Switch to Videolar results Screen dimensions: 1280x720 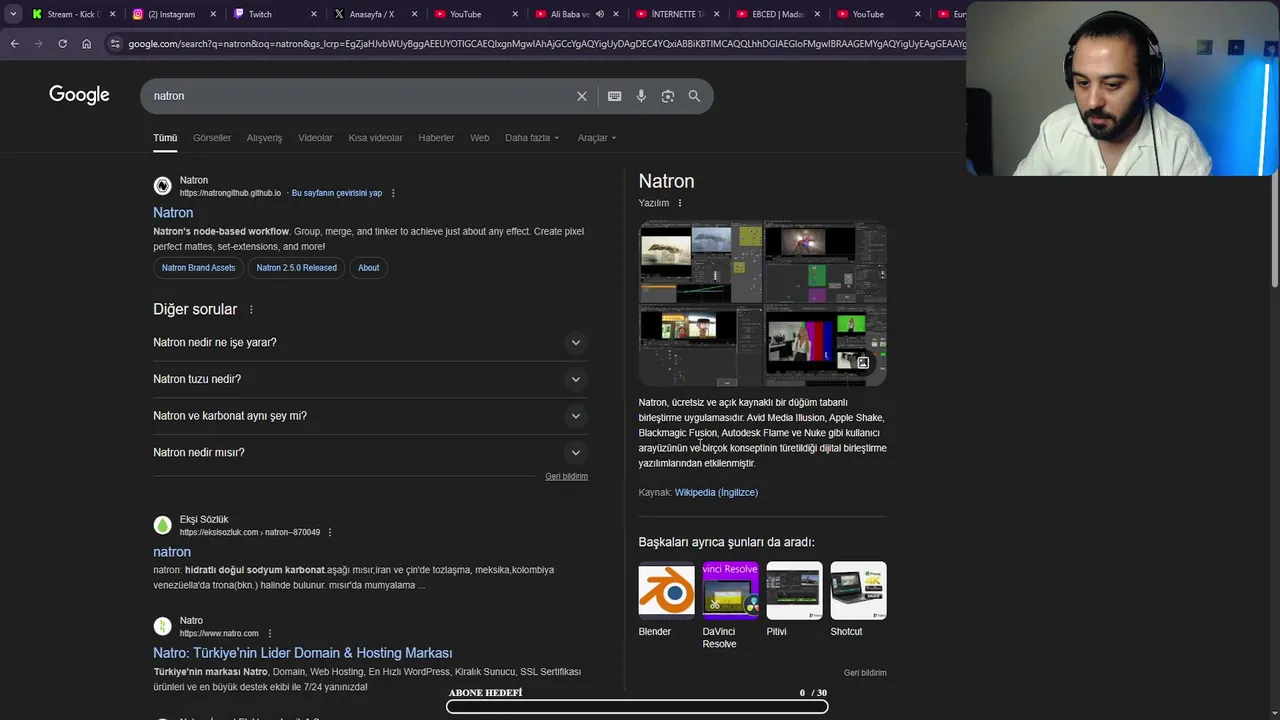315,138
